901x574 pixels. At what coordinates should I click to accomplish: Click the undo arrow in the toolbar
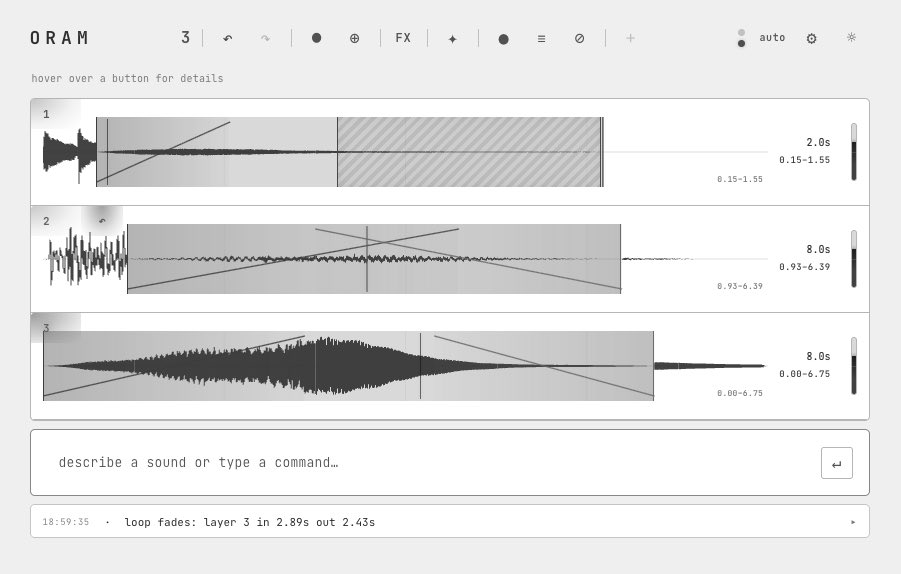[228, 38]
